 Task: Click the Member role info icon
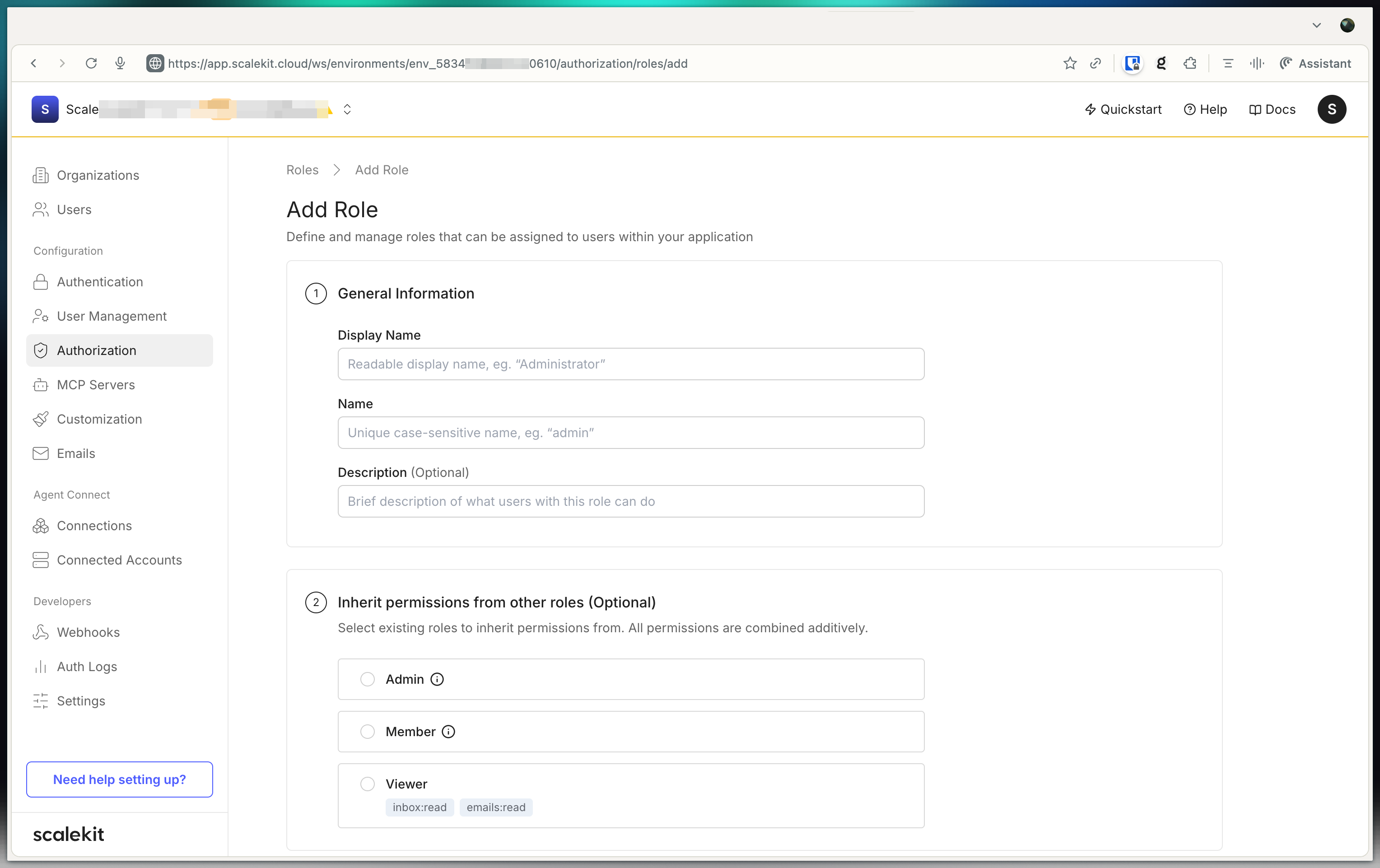[448, 732]
